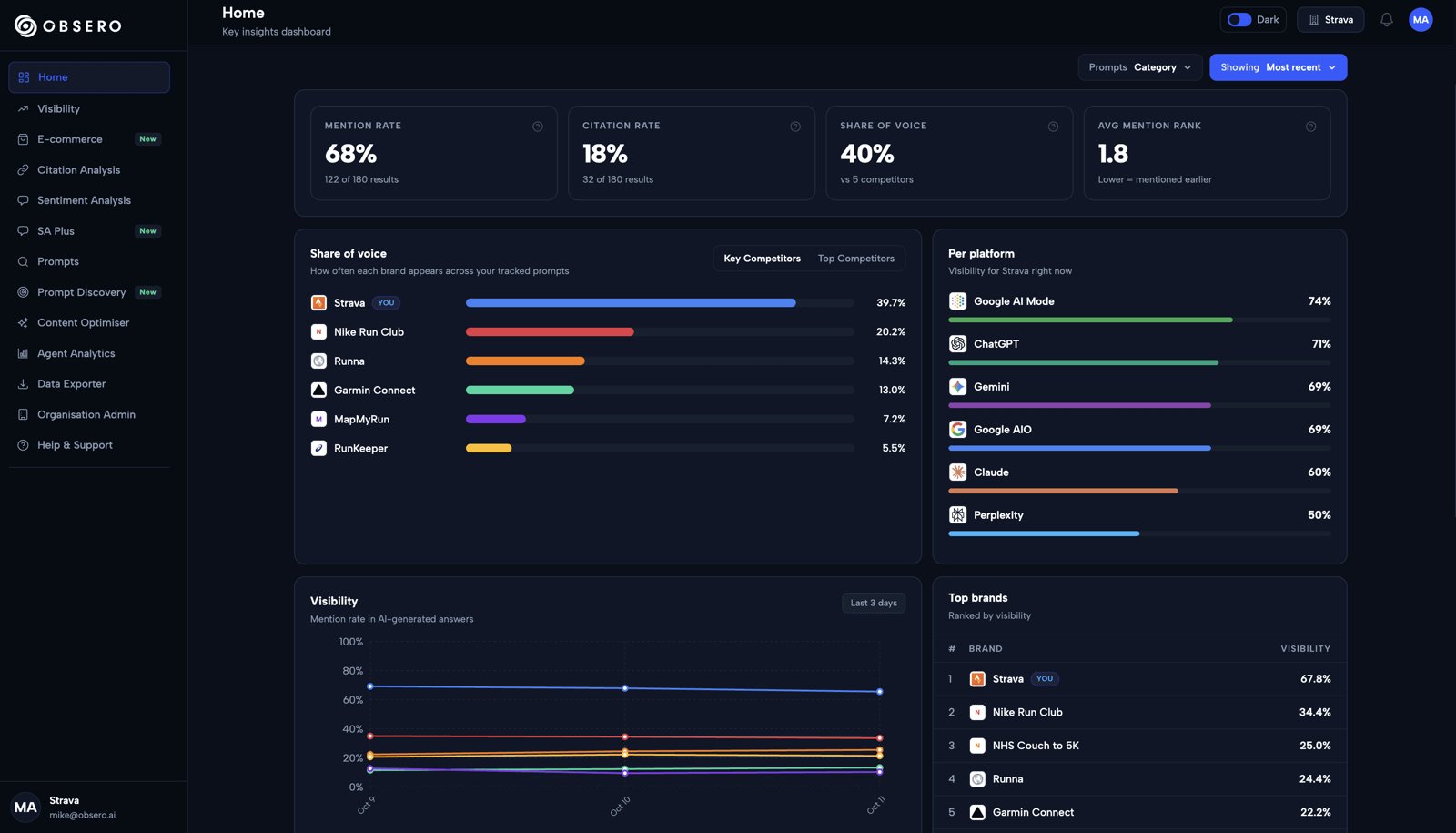Open Prompt Discovery in the sidebar
The image size is (1456, 833).
[89, 292]
